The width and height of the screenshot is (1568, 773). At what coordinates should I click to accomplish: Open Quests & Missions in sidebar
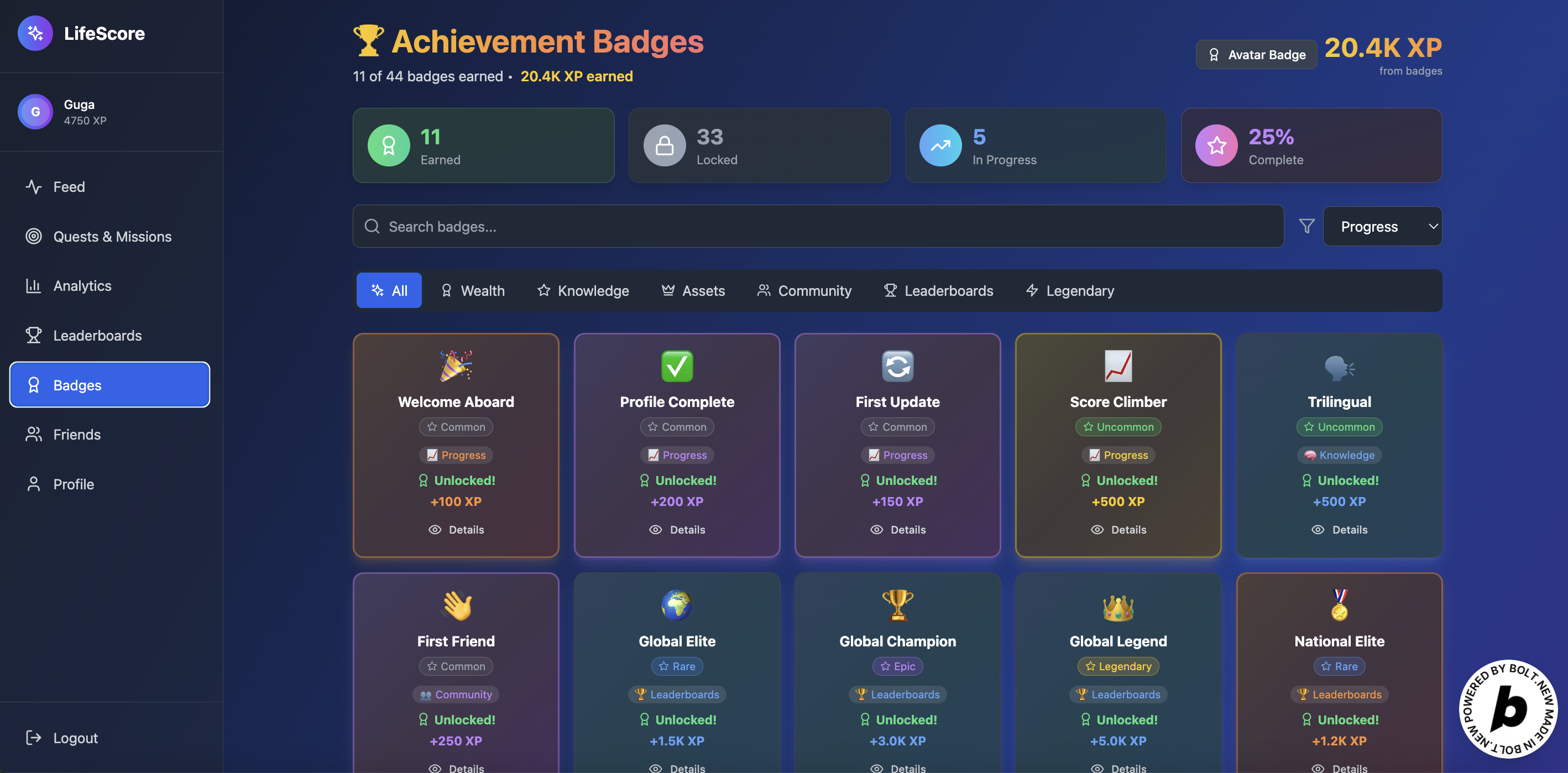(x=112, y=236)
